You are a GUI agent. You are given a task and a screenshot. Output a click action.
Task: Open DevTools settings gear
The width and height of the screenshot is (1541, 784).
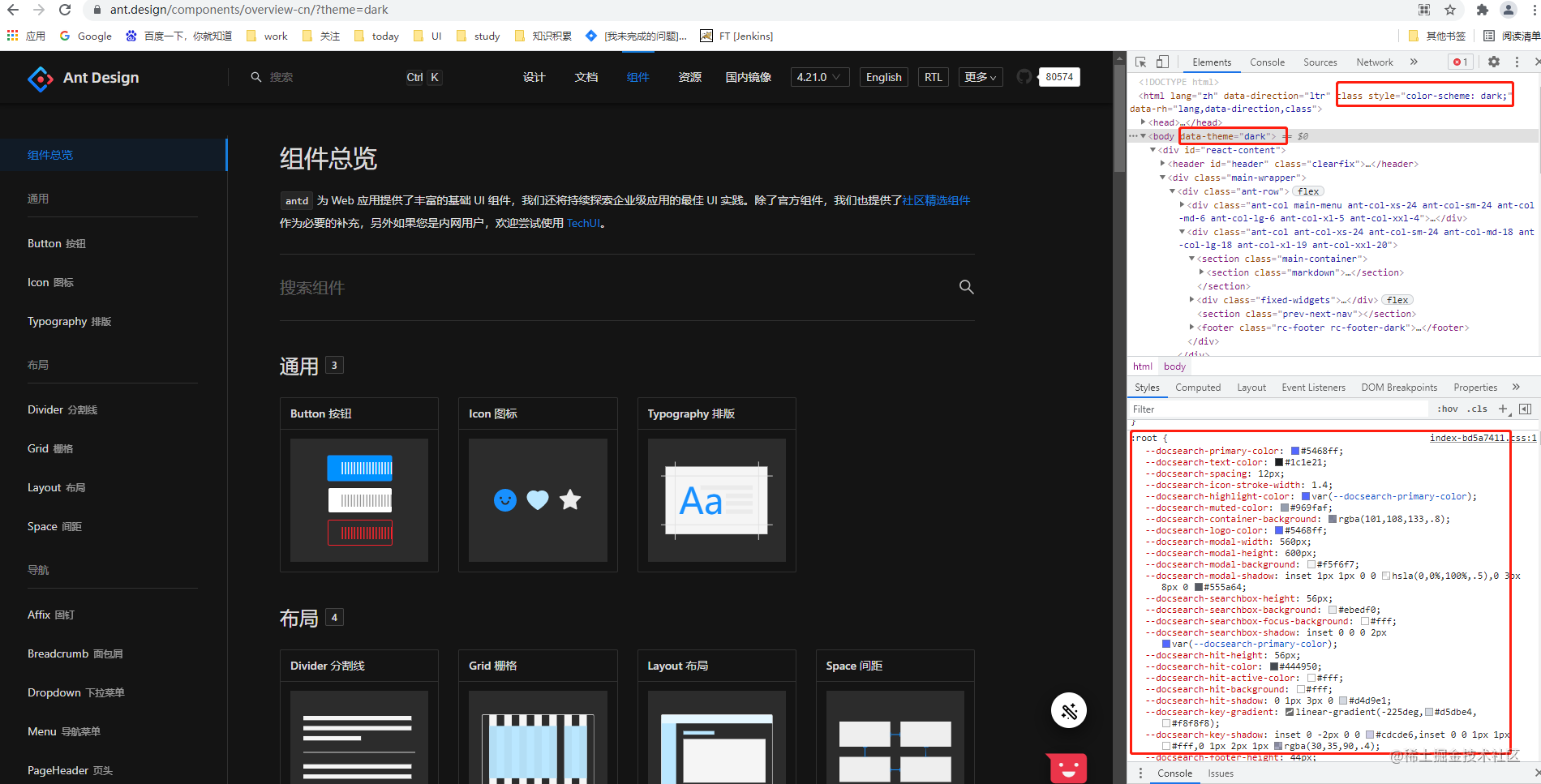click(1494, 62)
